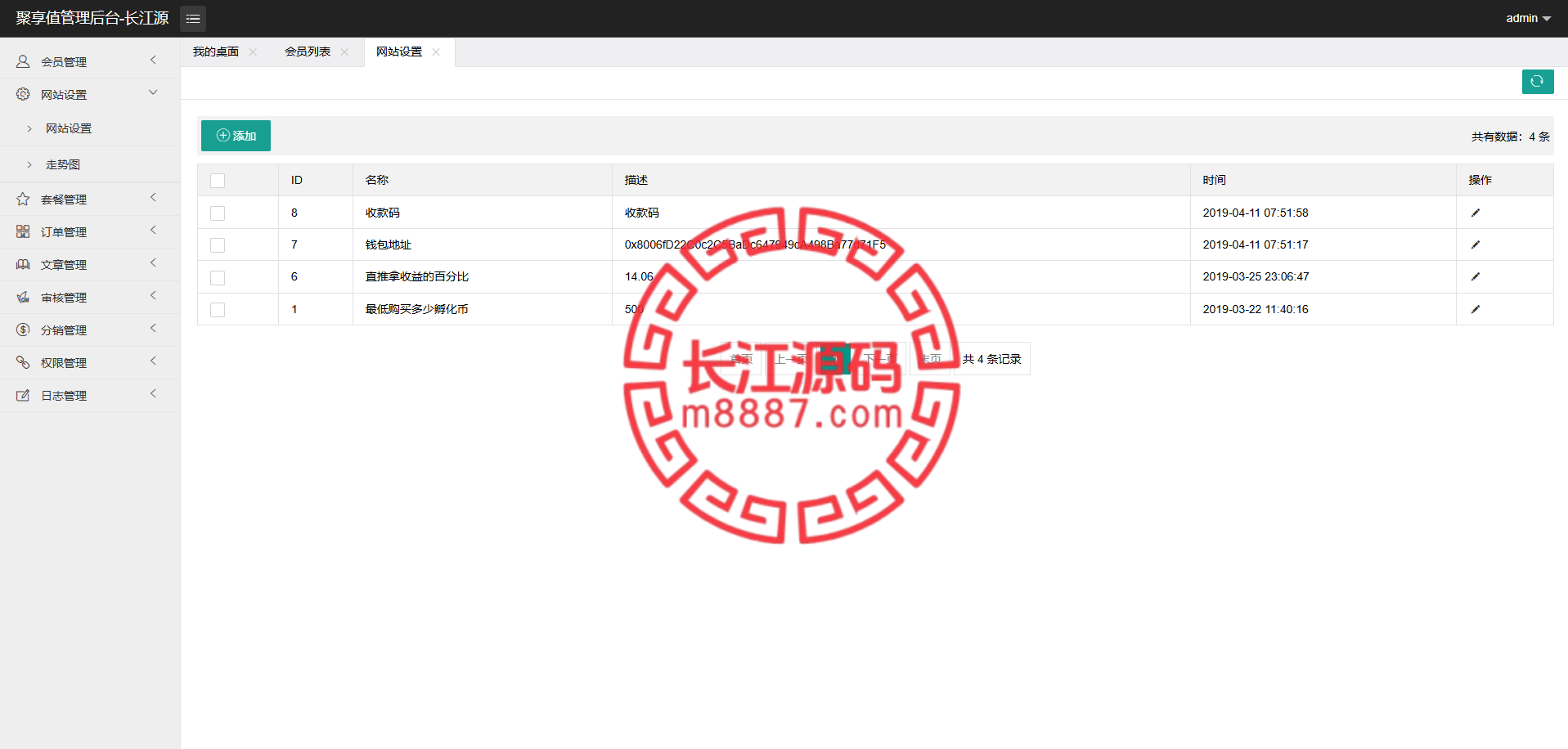Open the 走势图 submenu item

[63, 164]
